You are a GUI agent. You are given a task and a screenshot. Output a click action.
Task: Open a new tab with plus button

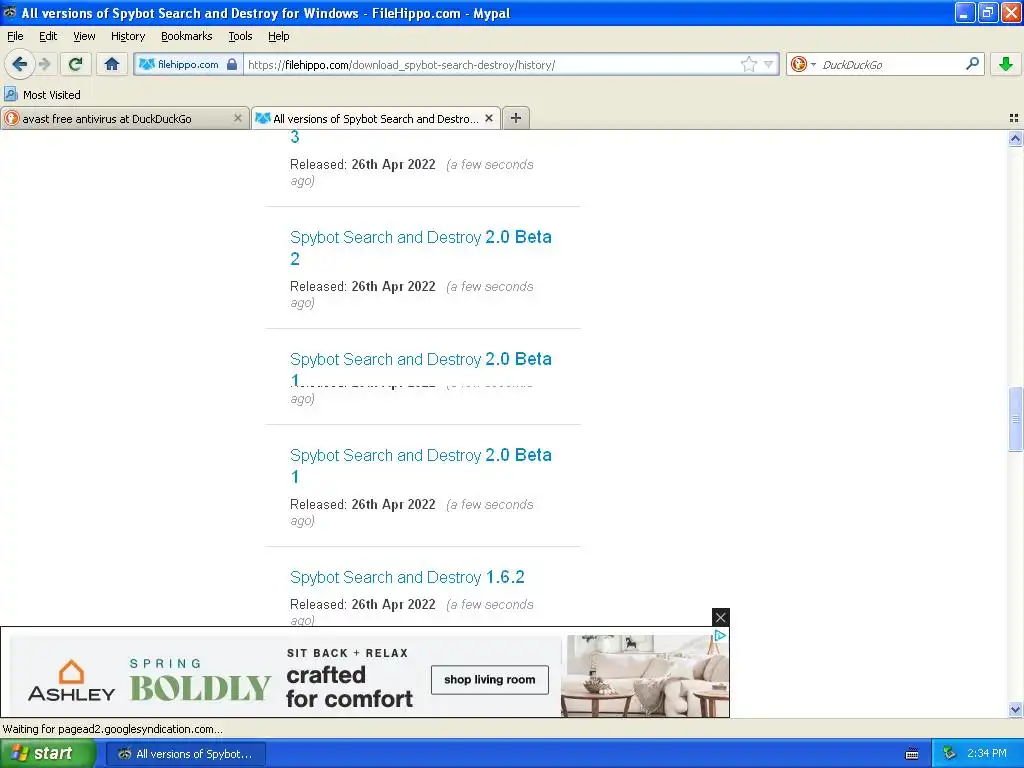click(516, 118)
